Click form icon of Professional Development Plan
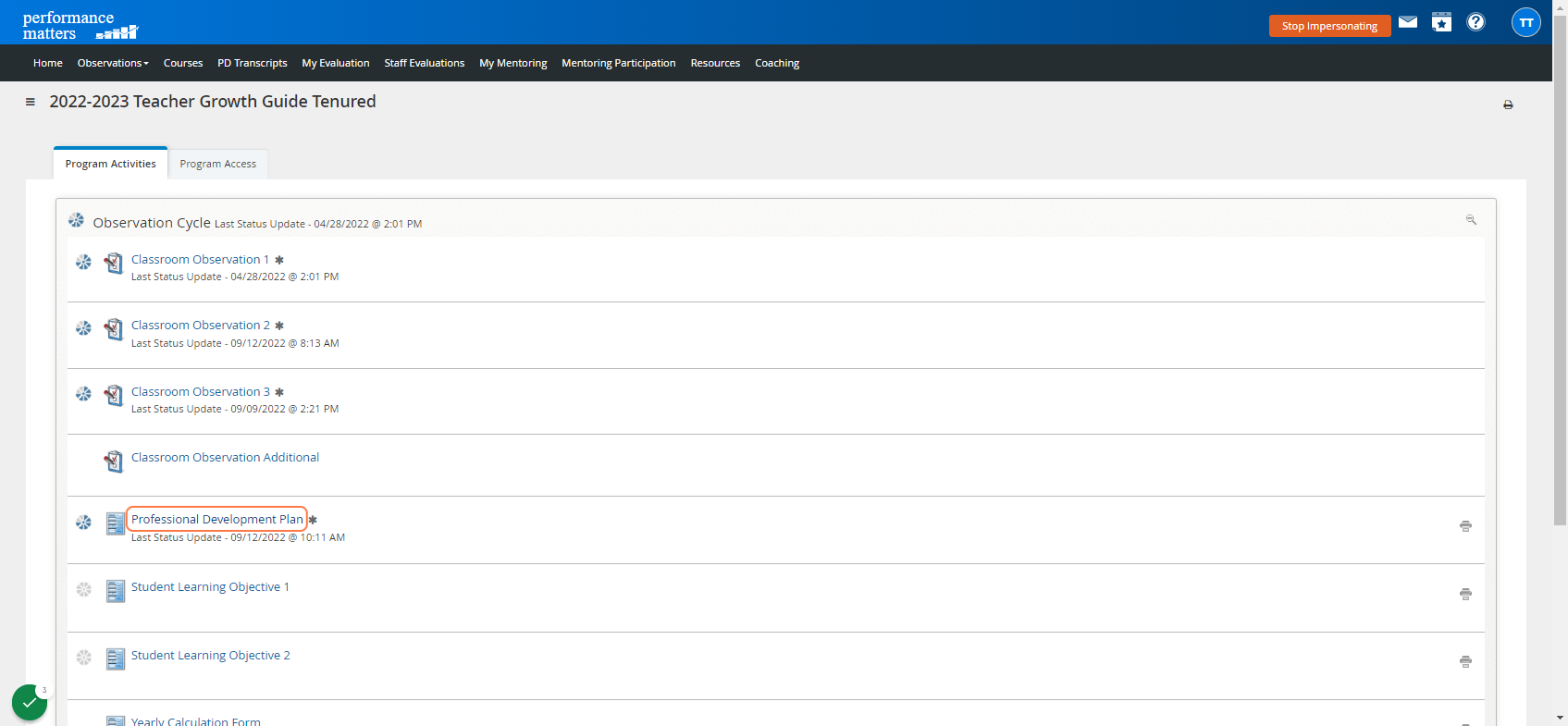This screenshot has height=726, width=1568. pyautogui.click(x=115, y=523)
